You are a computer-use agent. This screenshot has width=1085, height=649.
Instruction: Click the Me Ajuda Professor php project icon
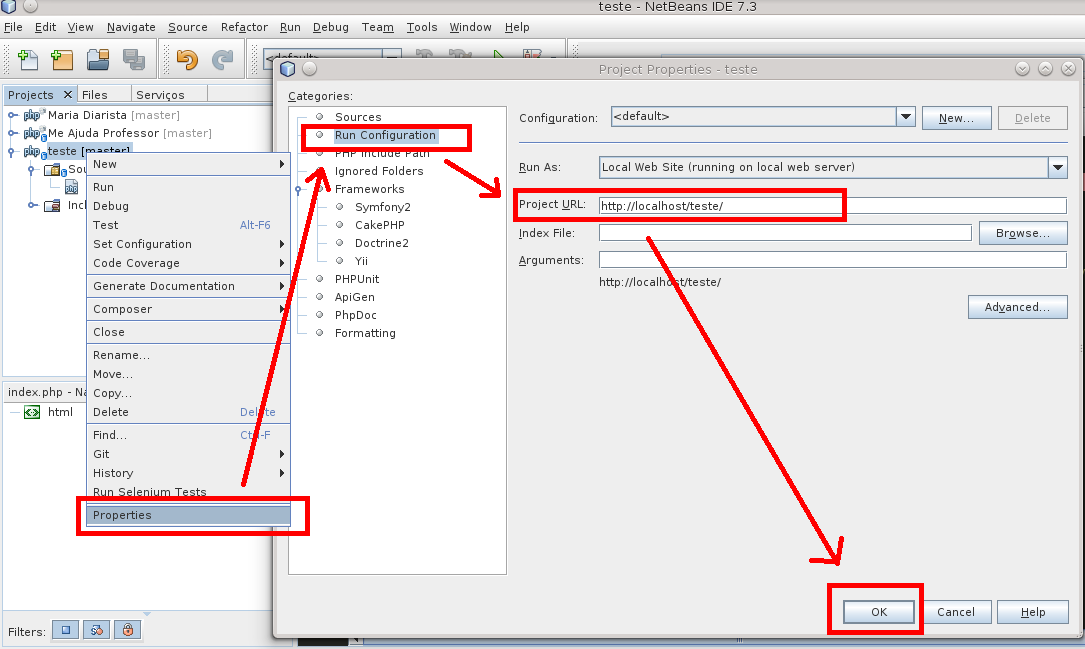(35, 133)
